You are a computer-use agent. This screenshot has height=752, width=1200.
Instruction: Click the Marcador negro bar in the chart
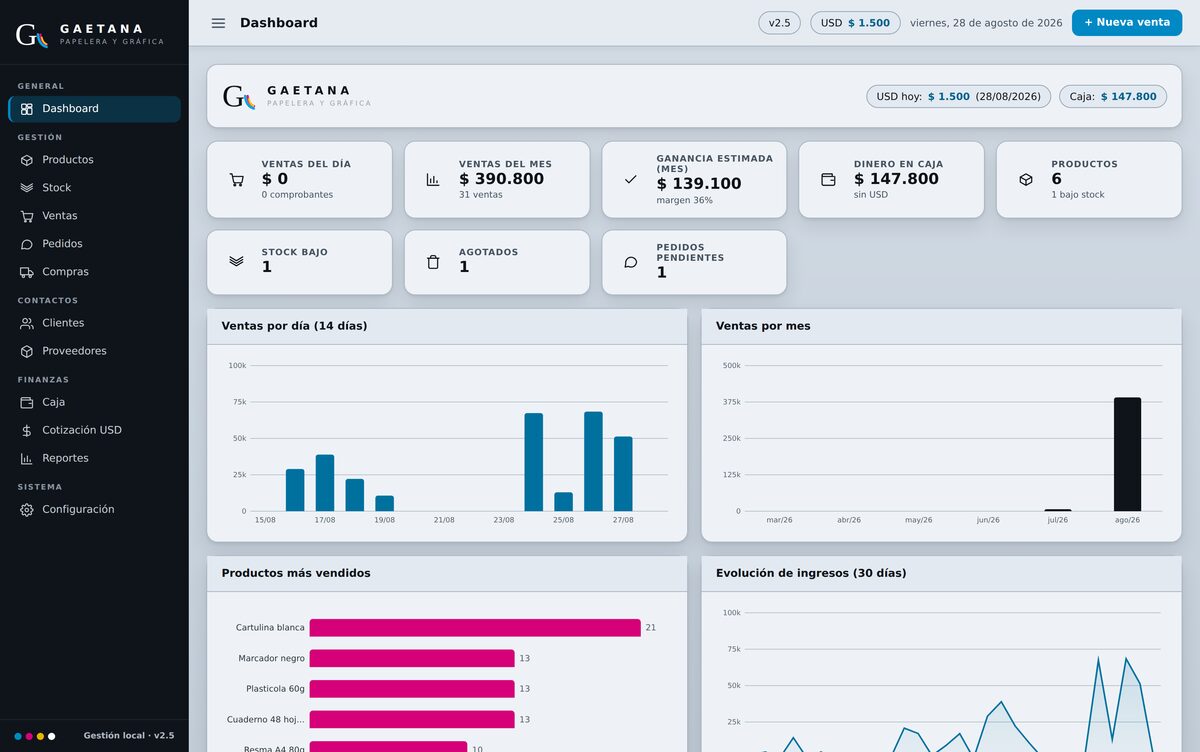[x=412, y=658]
